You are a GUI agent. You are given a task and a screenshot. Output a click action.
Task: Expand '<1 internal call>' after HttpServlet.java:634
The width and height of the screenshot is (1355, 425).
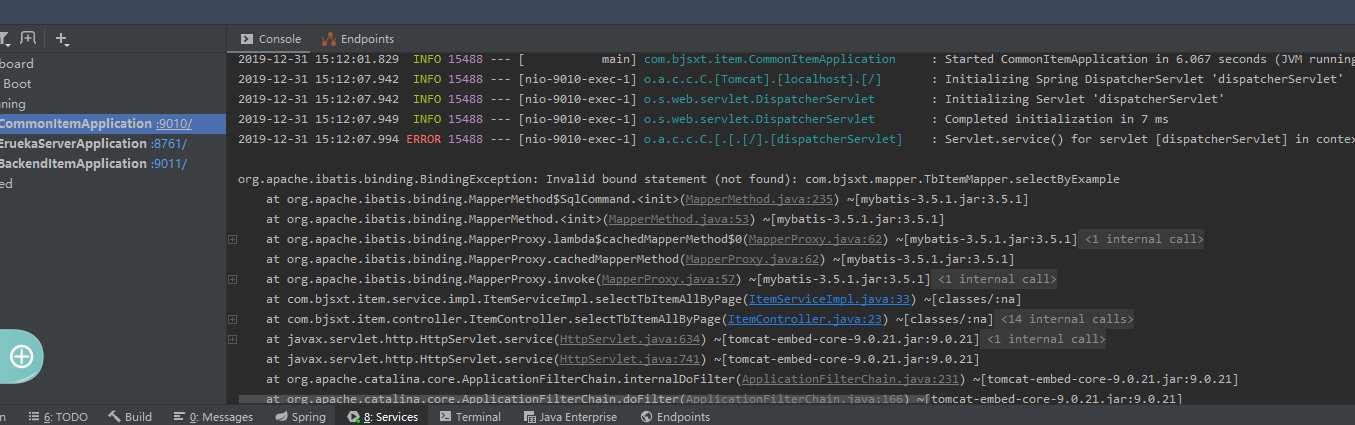(1046, 339)
